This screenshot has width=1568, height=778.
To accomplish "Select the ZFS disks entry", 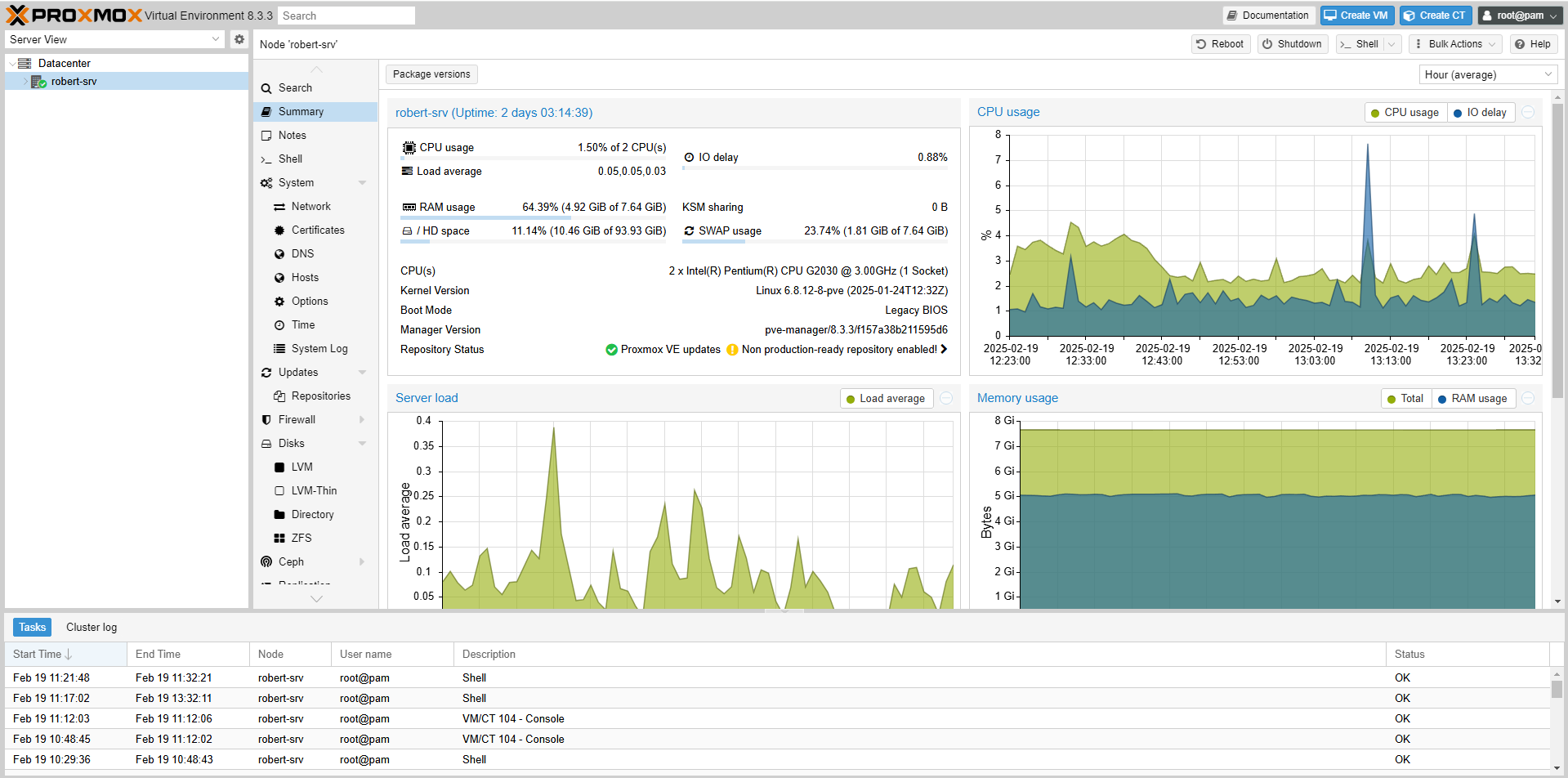I will [x=301, y=539].
